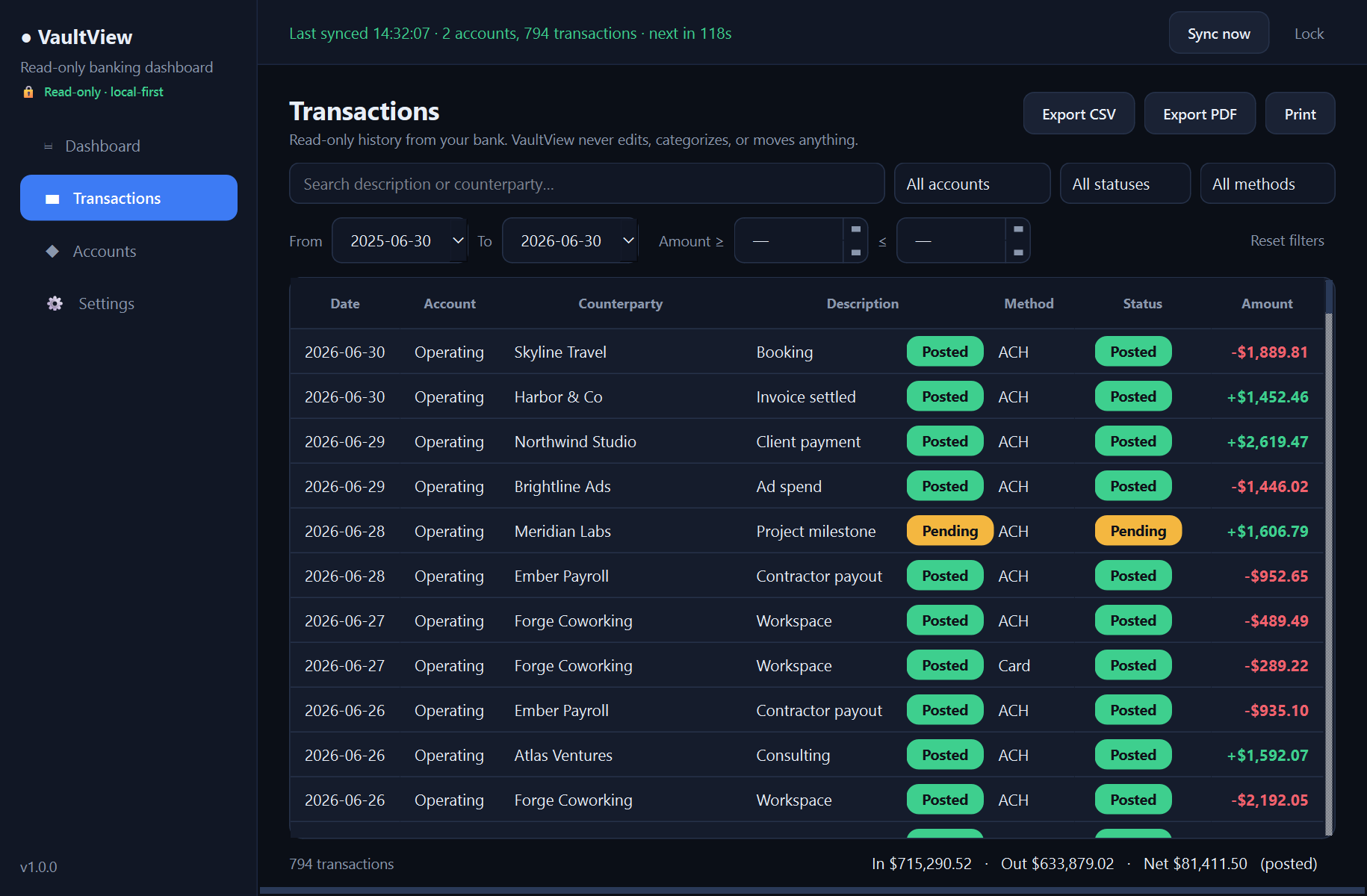Open the Dashboard page
Viewport: 1367px width, 896px height.
point(128,146)
